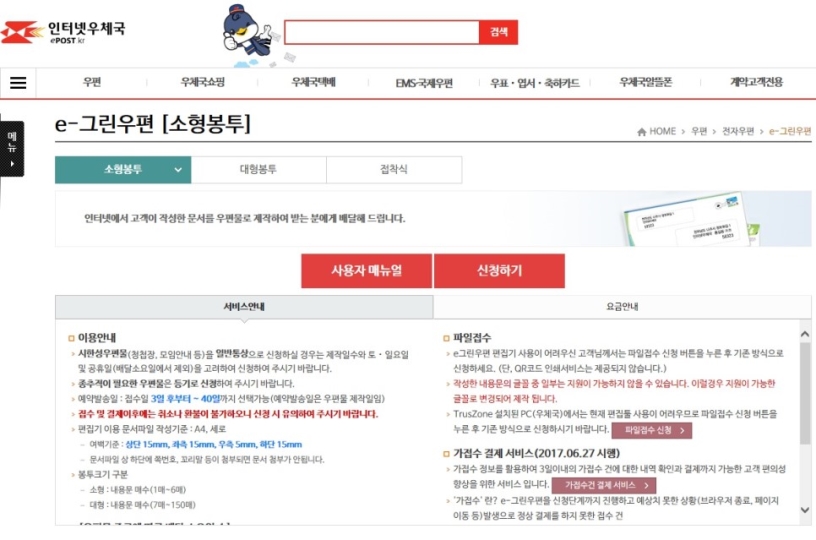Open the 가접수건 결제 서비스 button
Screen dimensions: 816x540
604,485
